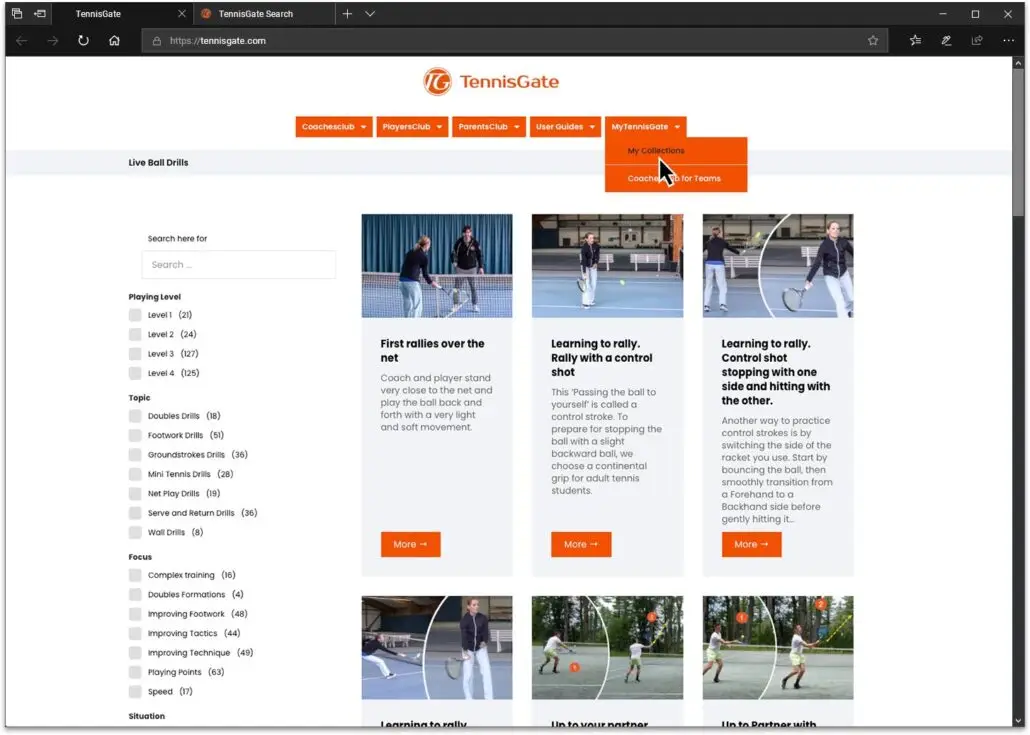Screen dimensions: 1030x735
Task: Open Up to Partner with drill thumbnail
Action: (x=778, y=648)
